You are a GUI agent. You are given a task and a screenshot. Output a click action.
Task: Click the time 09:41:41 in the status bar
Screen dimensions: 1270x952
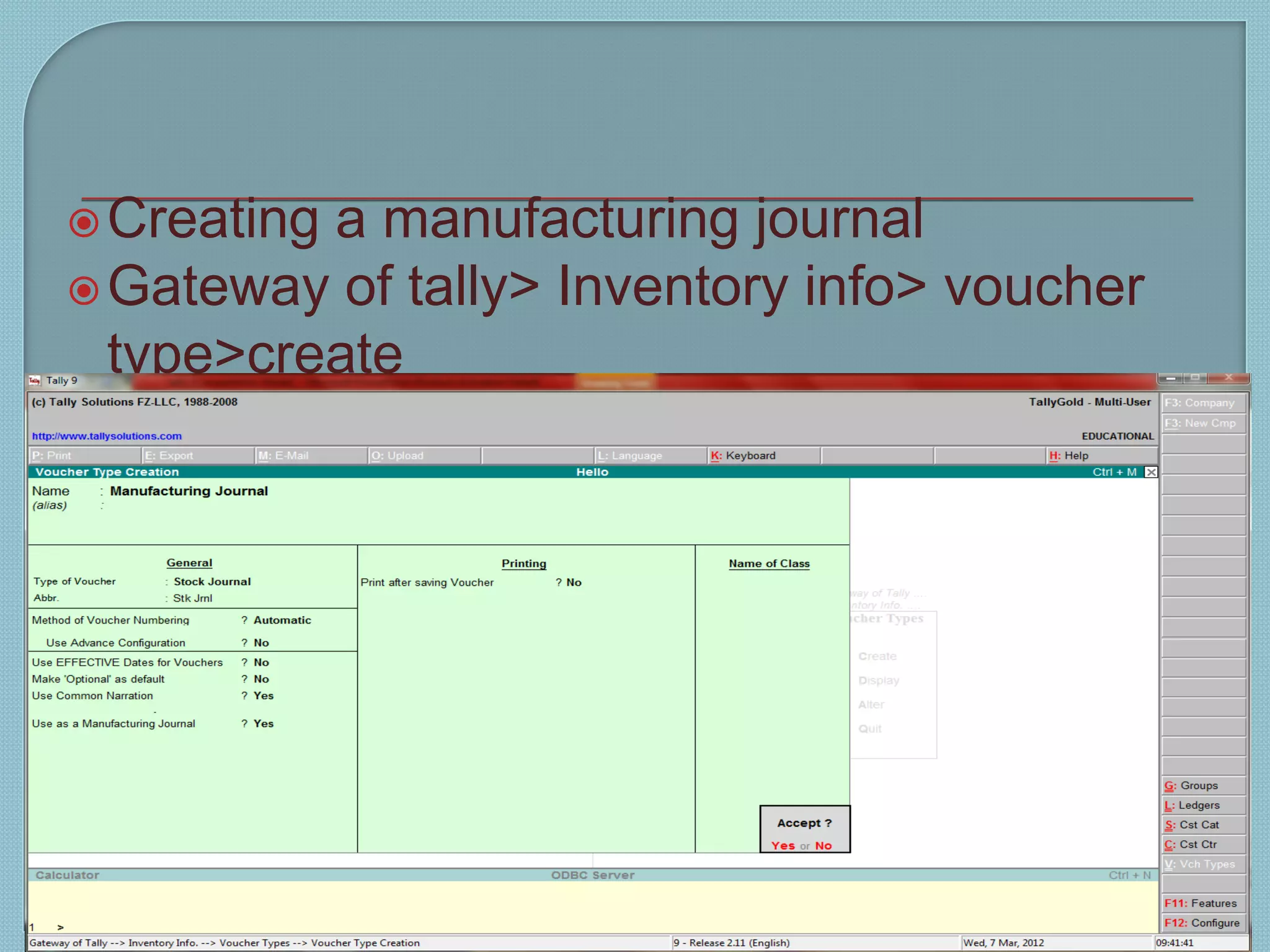[x=1175, y=943]
